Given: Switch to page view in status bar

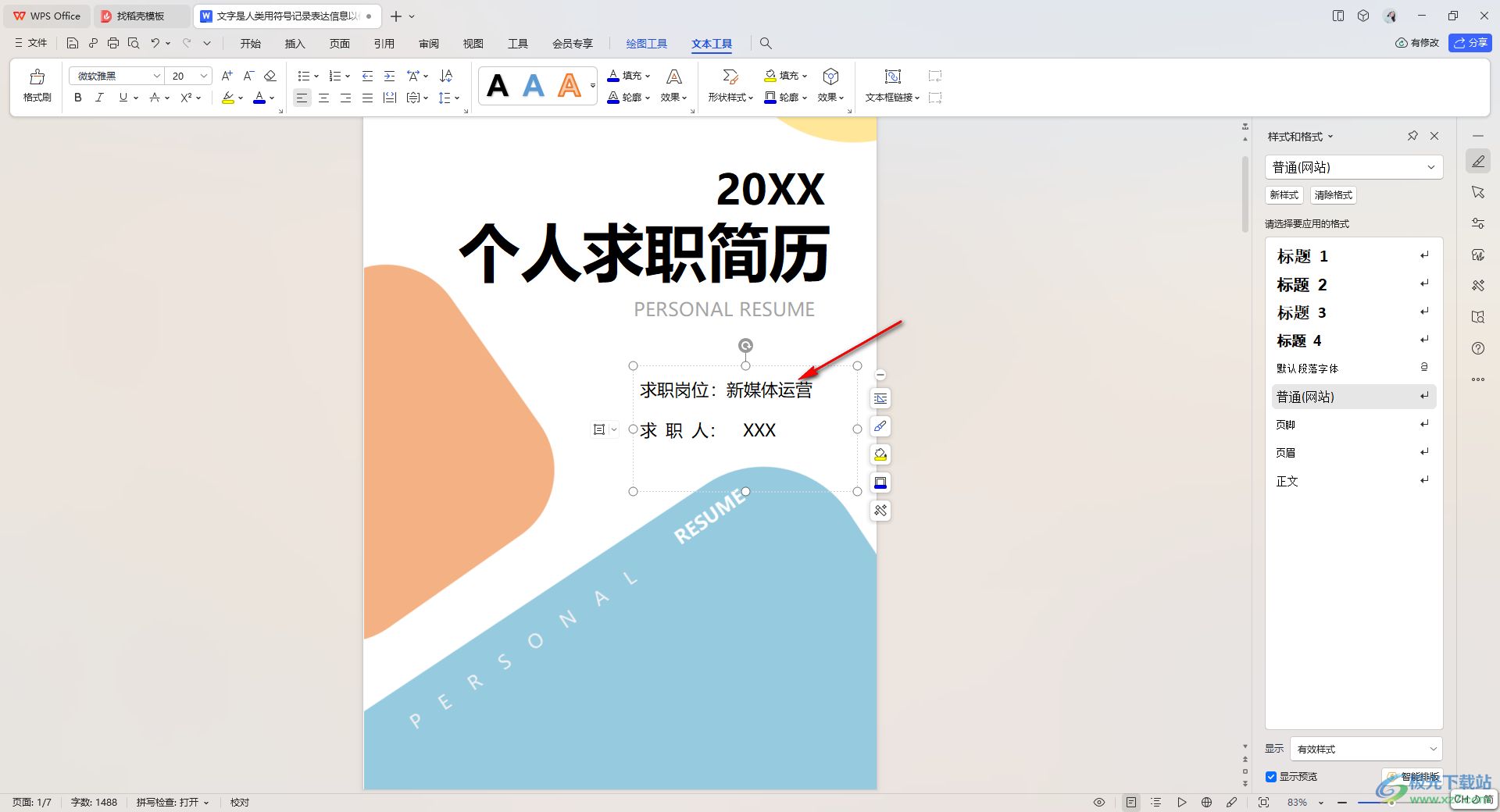Looking at the screenshot, I should point(1131,802).
